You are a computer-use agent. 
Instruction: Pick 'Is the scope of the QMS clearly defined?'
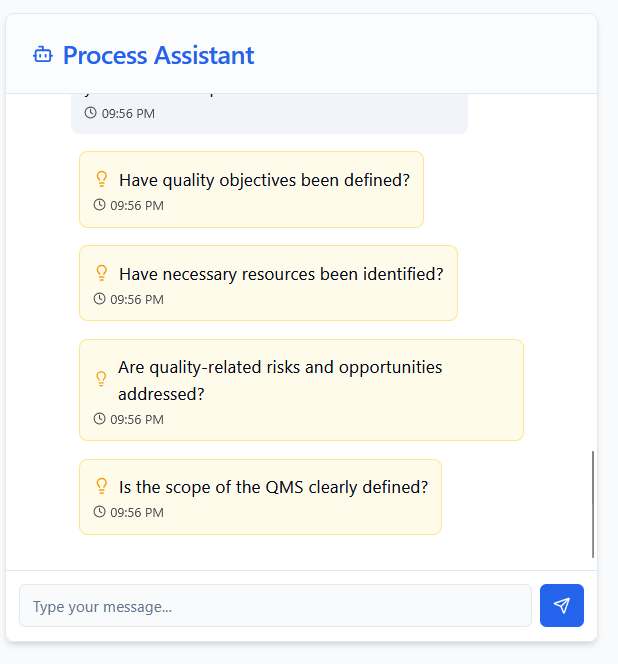[x=261, y=497]
